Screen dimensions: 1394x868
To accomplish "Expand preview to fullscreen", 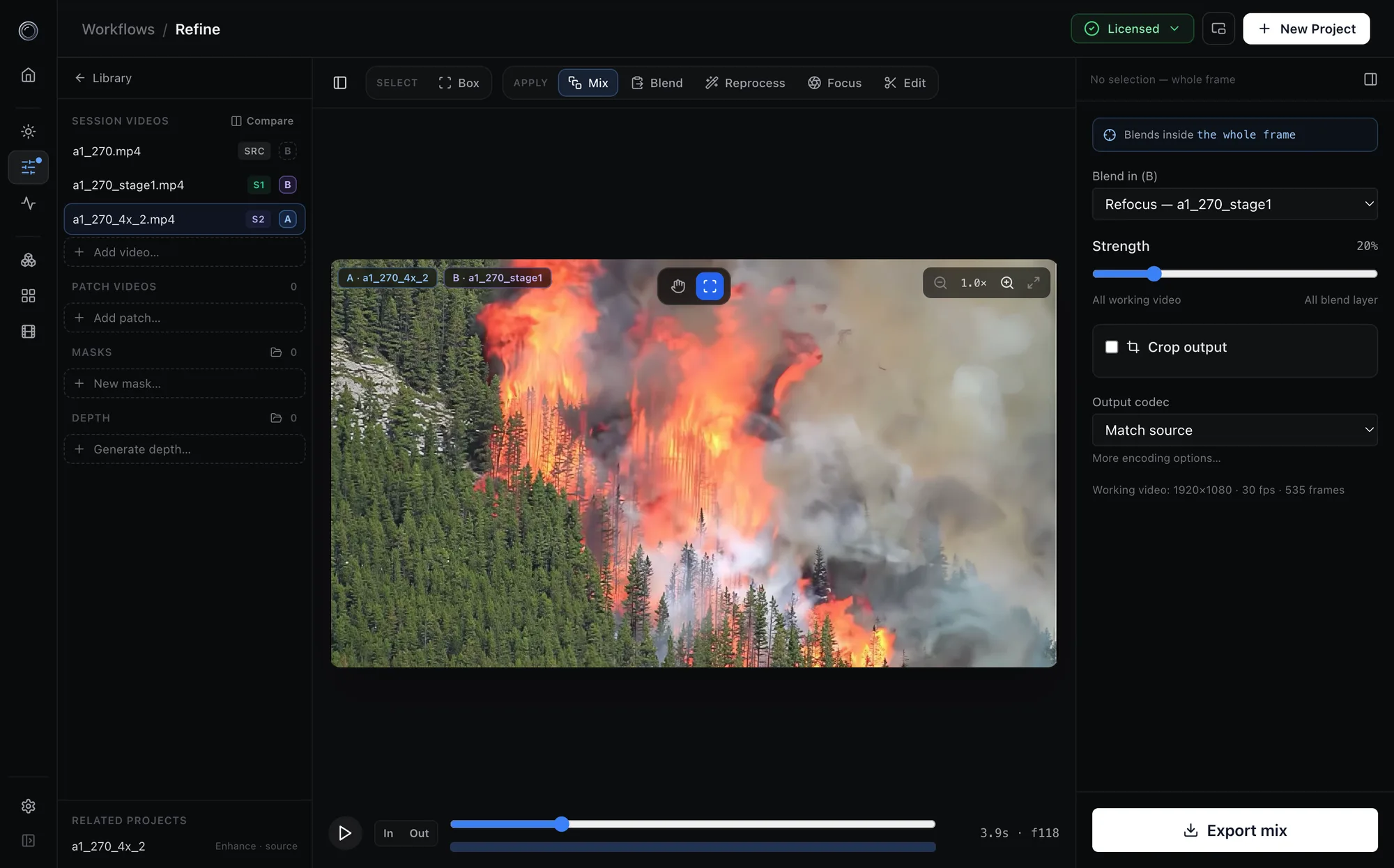I will click(x=1033, y=283).
